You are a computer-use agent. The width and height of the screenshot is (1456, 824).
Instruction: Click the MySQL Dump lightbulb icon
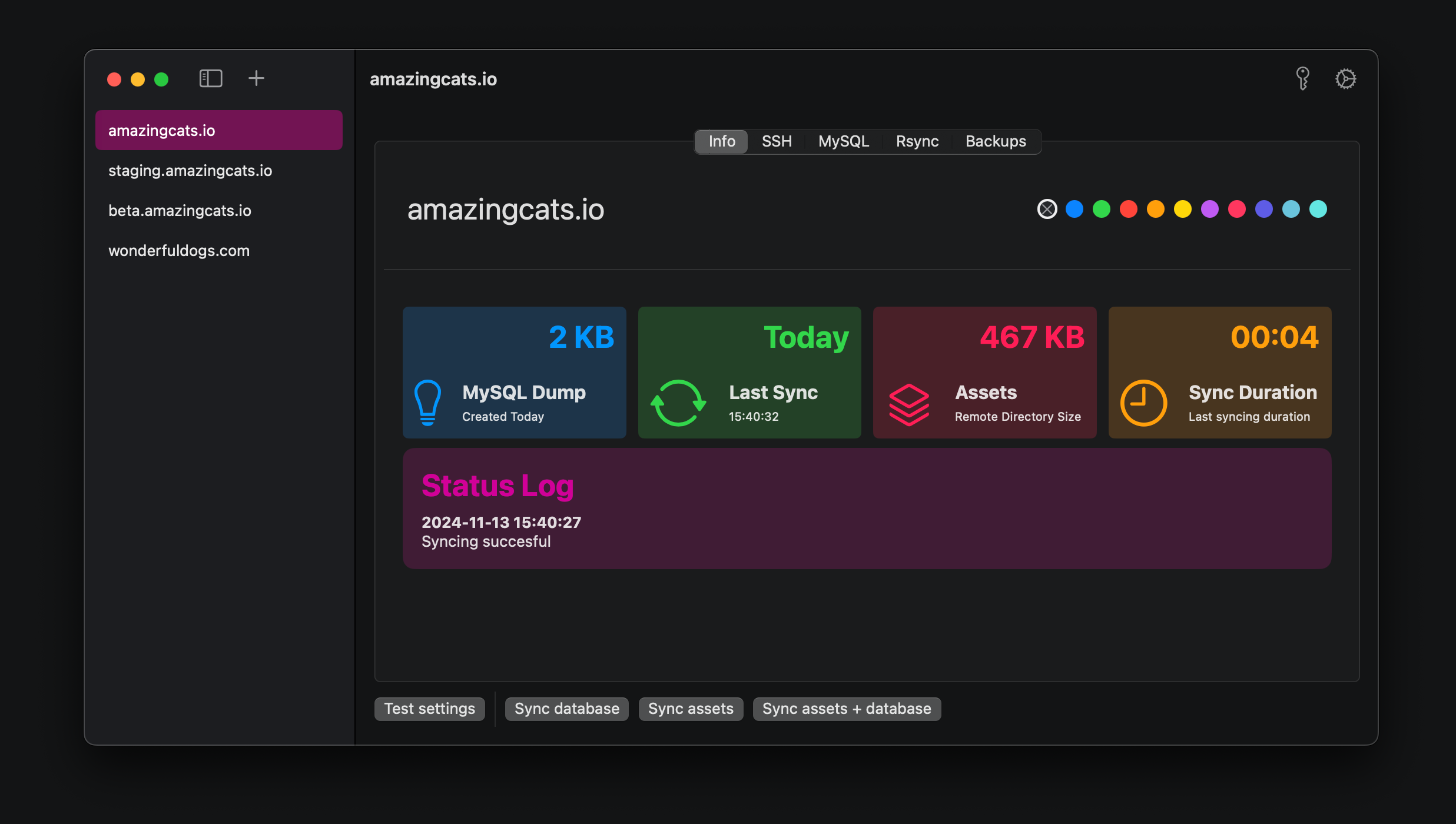(428, 403)
